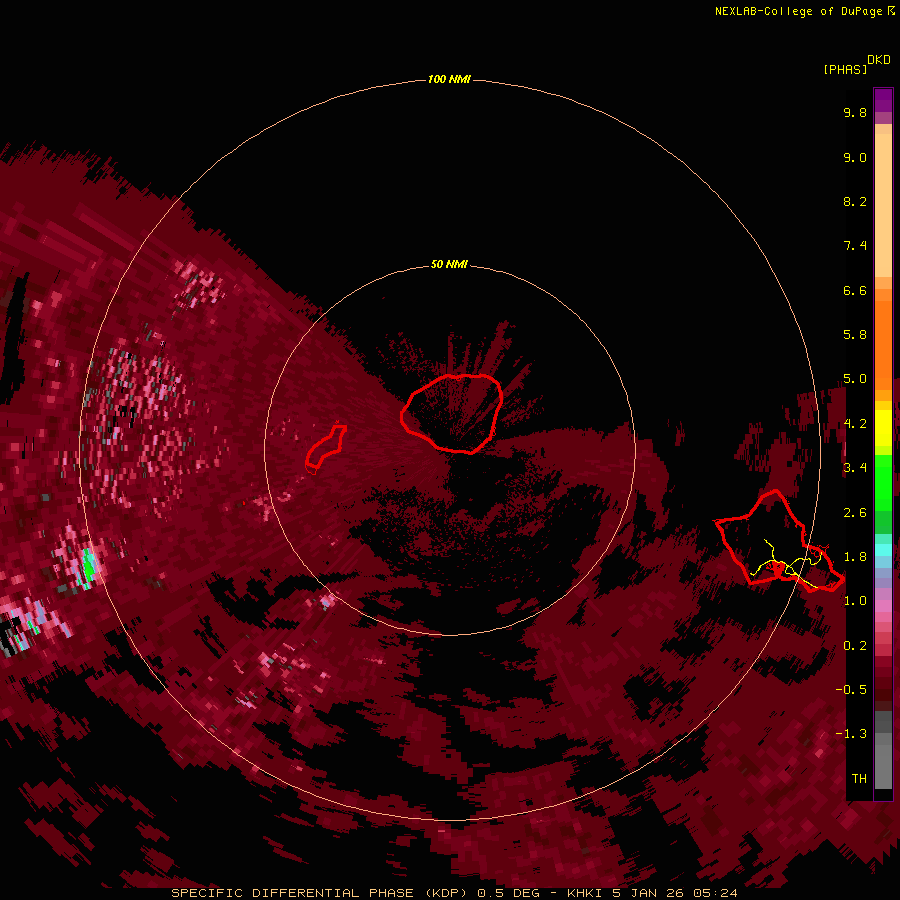This screenshot has width=900, height=900.
Task: Click the cyan segment of the color bar
Action: point(883,550)
